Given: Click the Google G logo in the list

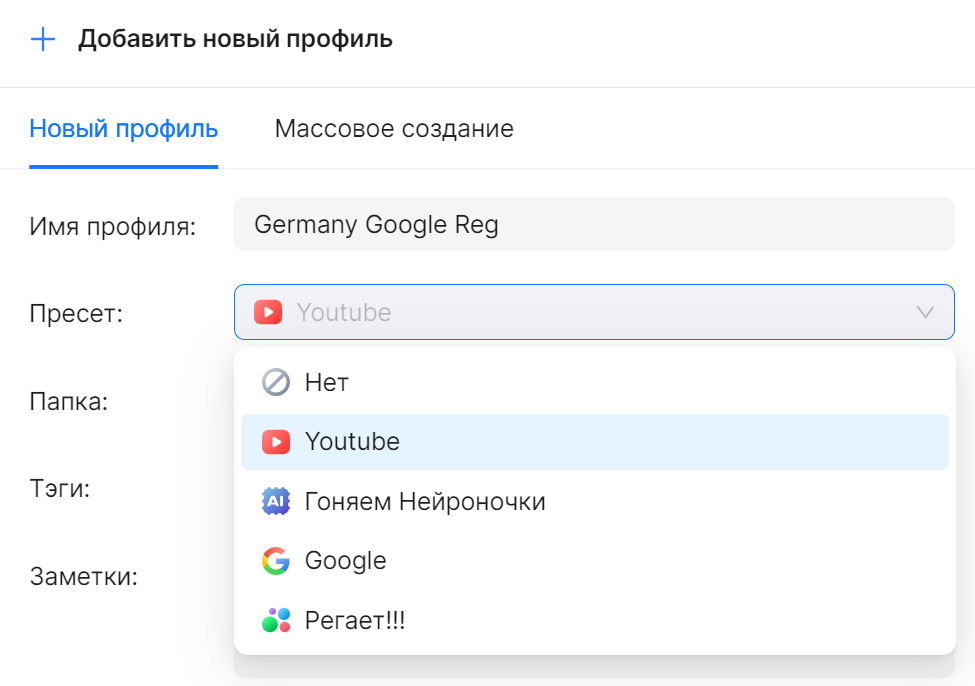Looking at the screenshot, I should 275,561.
